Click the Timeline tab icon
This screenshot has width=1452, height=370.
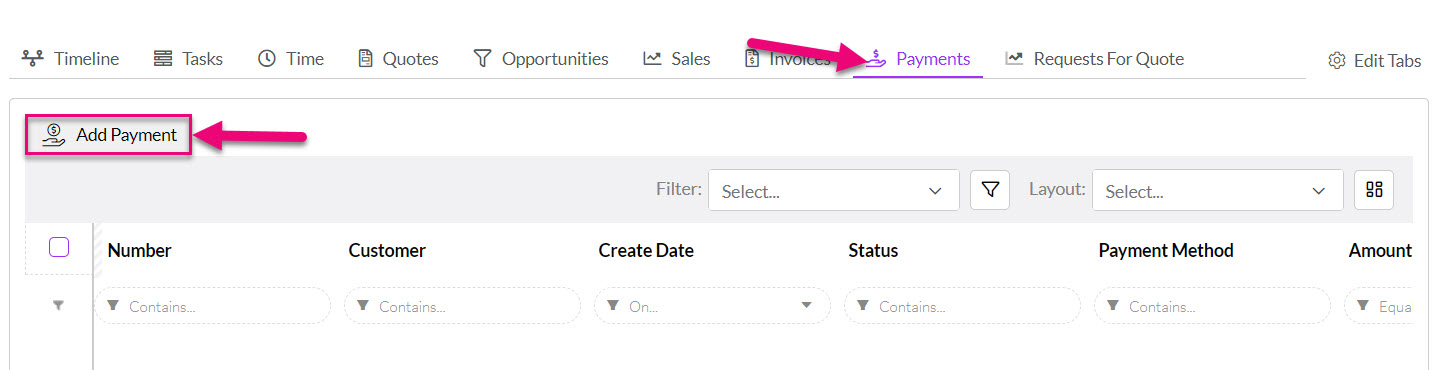pos(32,59)
